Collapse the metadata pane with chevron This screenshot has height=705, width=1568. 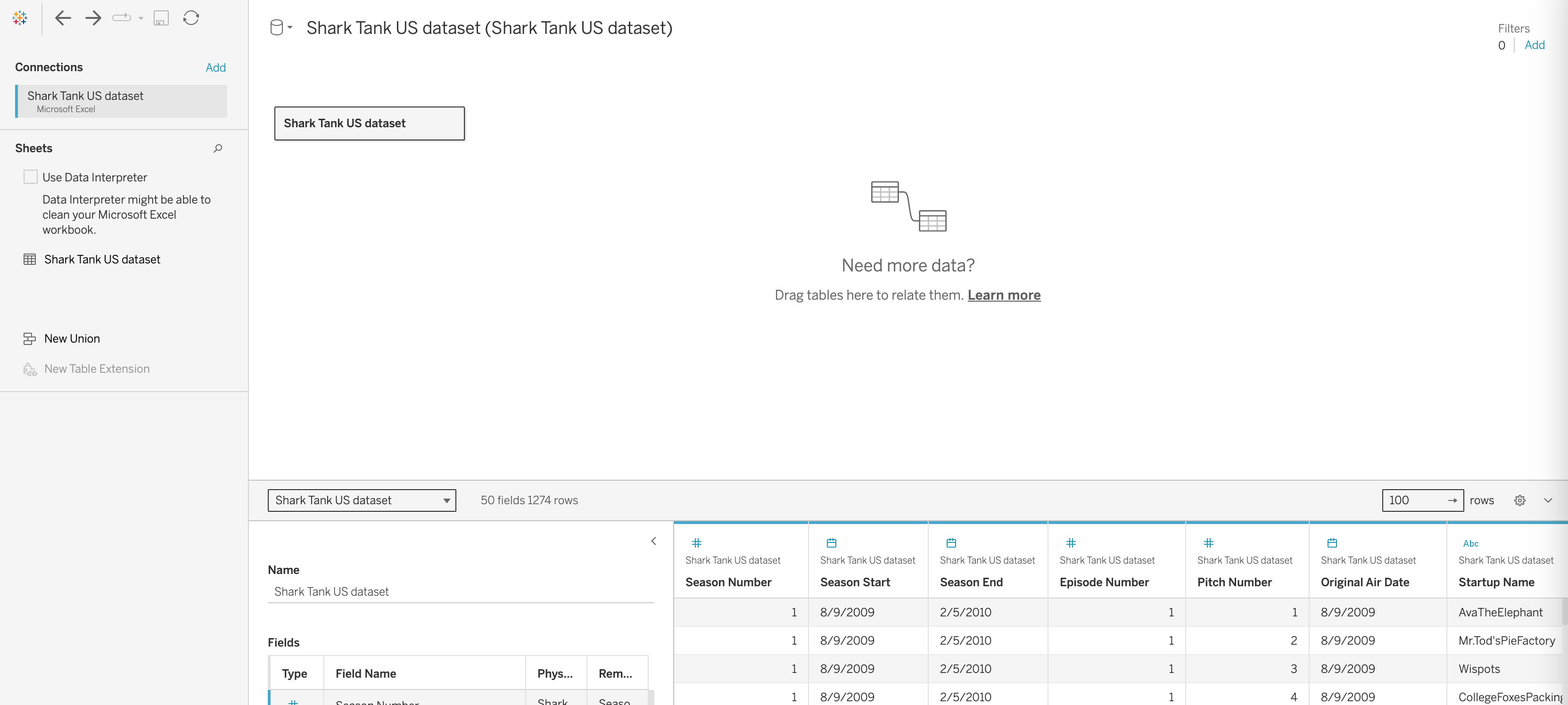653,541
